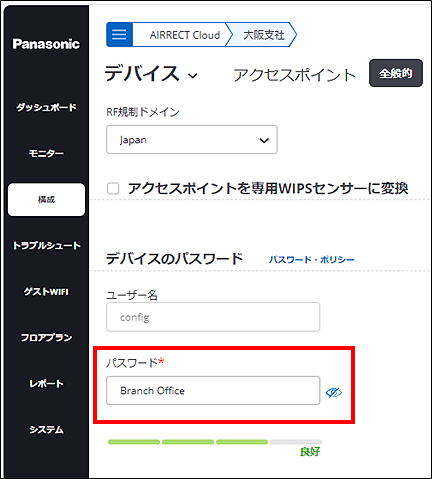Click the パスワード field containing Branch Office
The width and height of the screenshot is (432, 479).
(213, 391)
